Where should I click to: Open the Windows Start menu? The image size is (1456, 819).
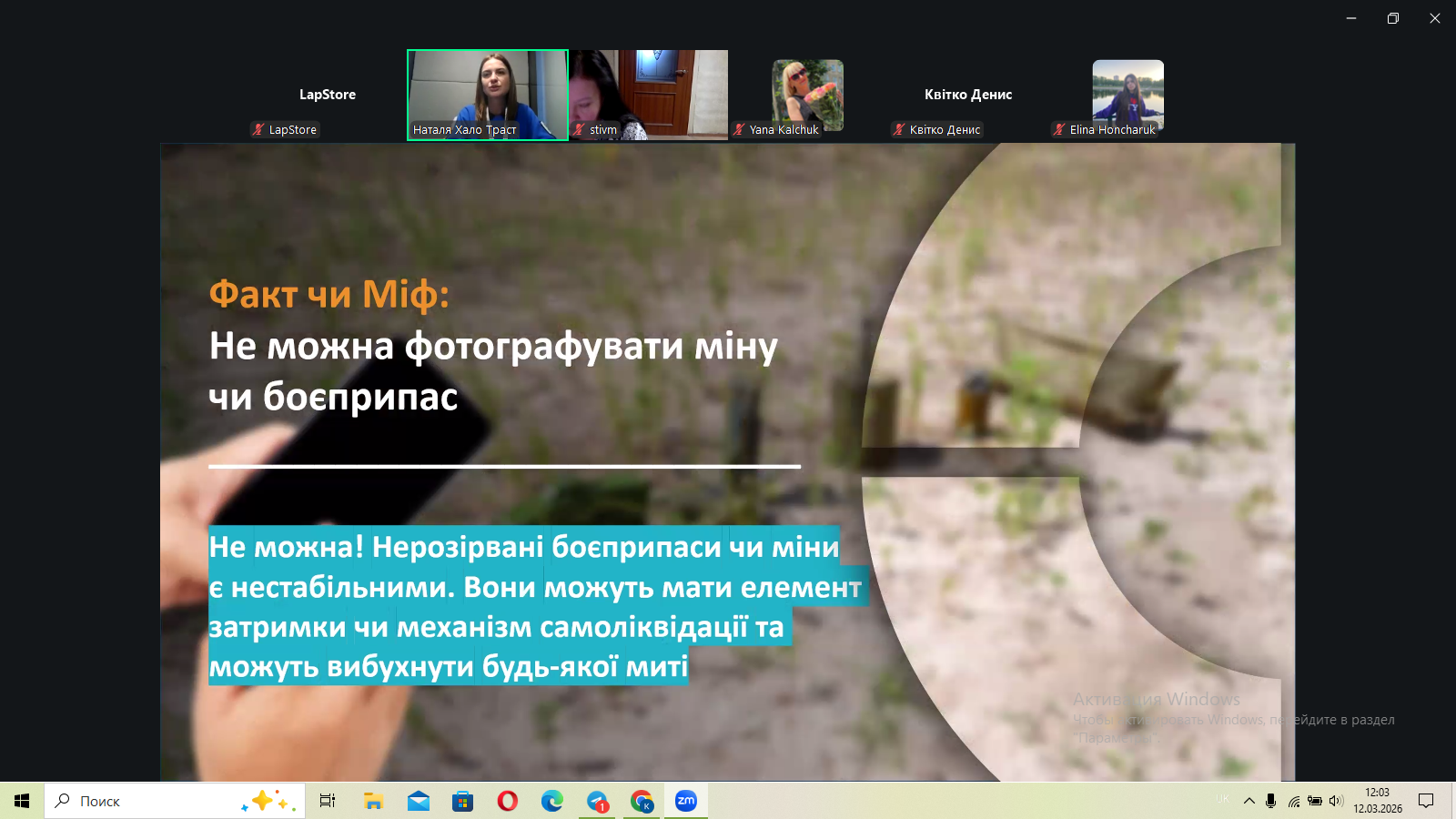[x=22, y=801]
